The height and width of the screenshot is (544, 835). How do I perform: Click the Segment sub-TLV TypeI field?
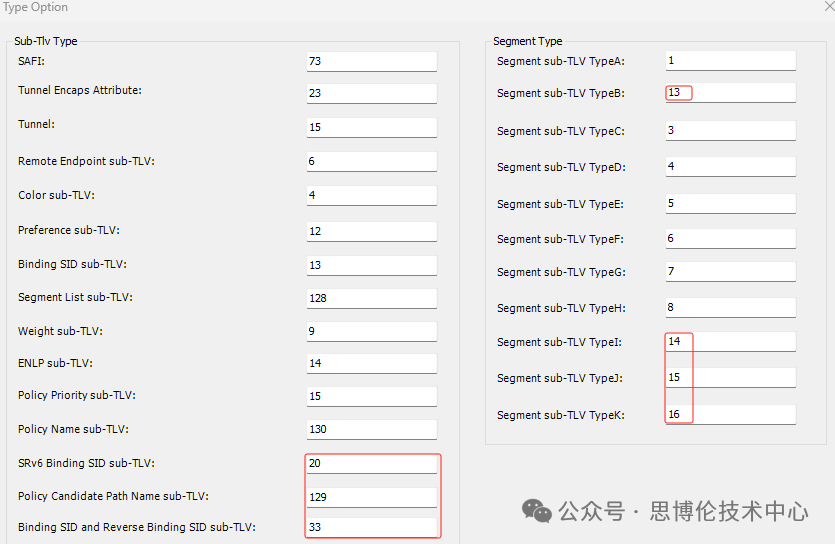[x=730, y=342]
